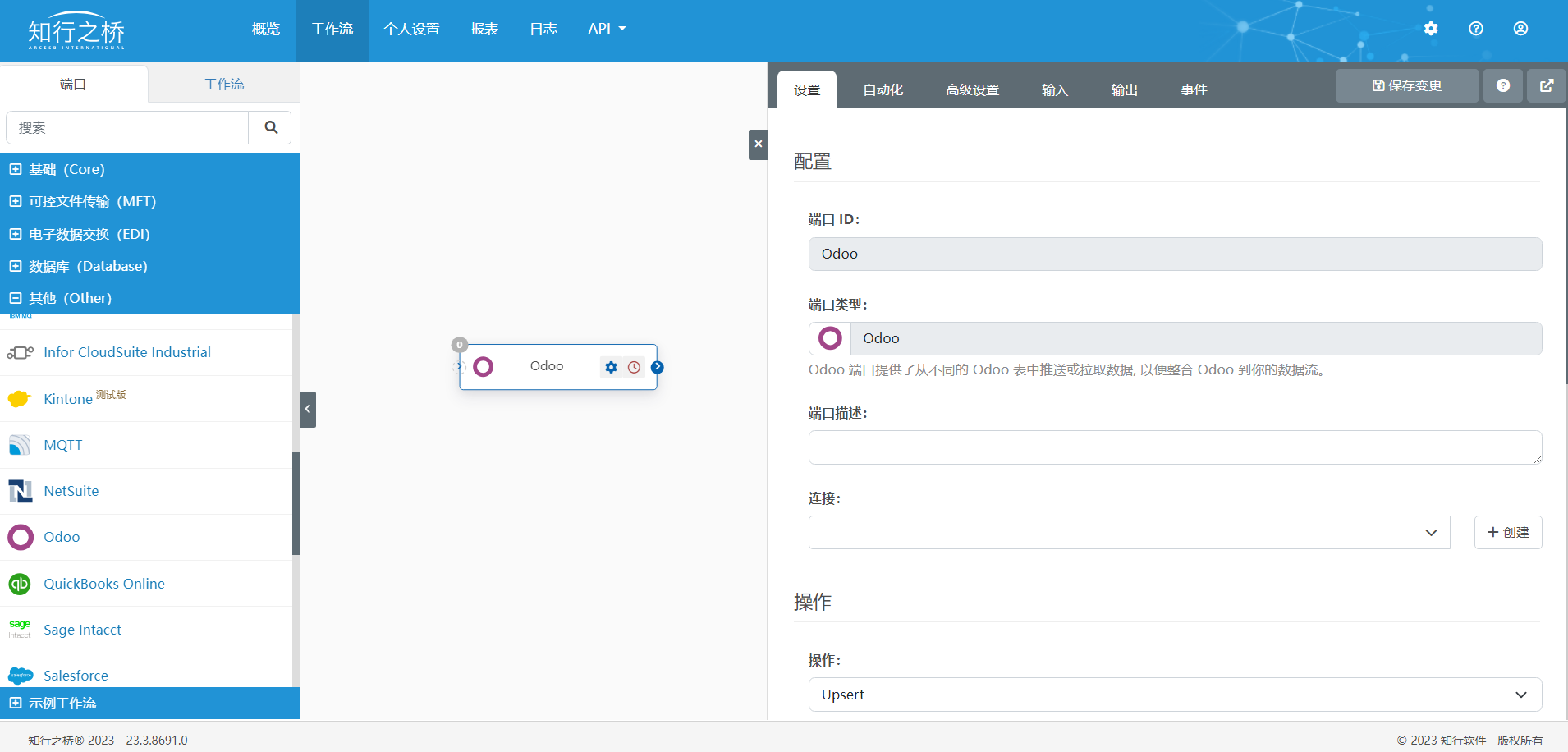Close the configuration panel with X
The image size is (1568, 752).
click(x=758, y=144)
